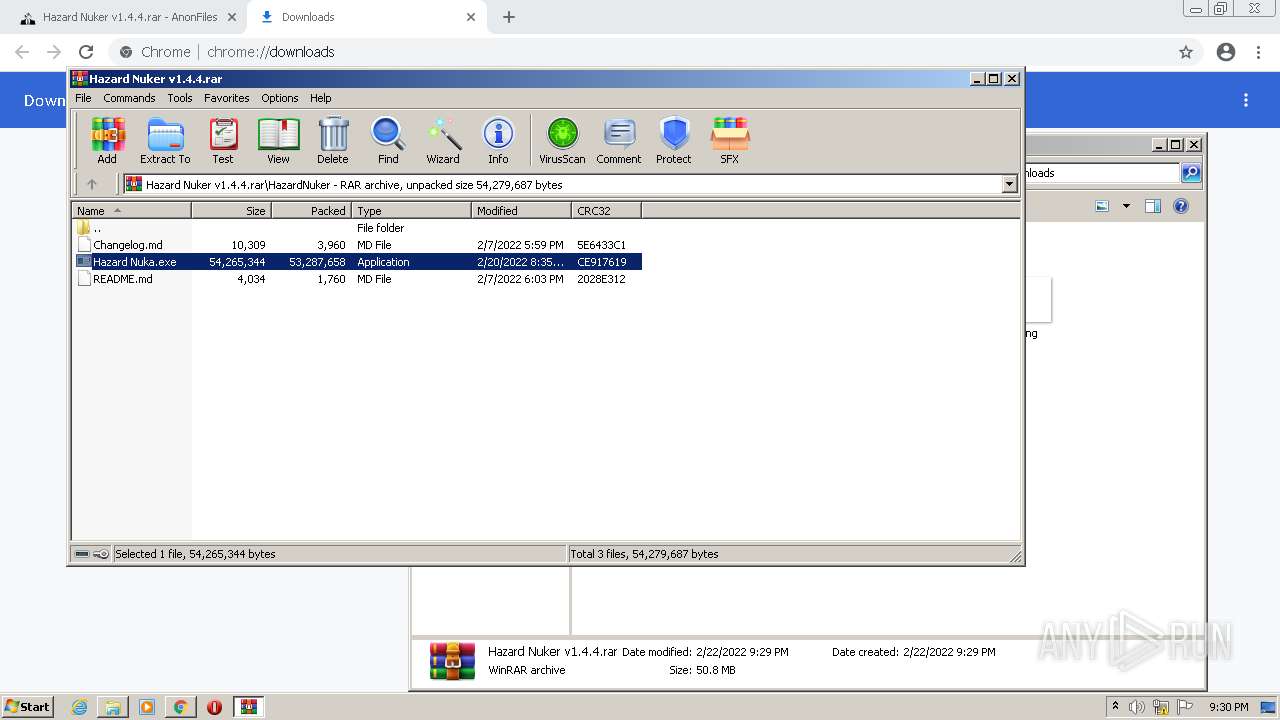This screenshot has height=720, width=1280.
Task: Sort by CRC32 column header
Action: pos(606,211)
